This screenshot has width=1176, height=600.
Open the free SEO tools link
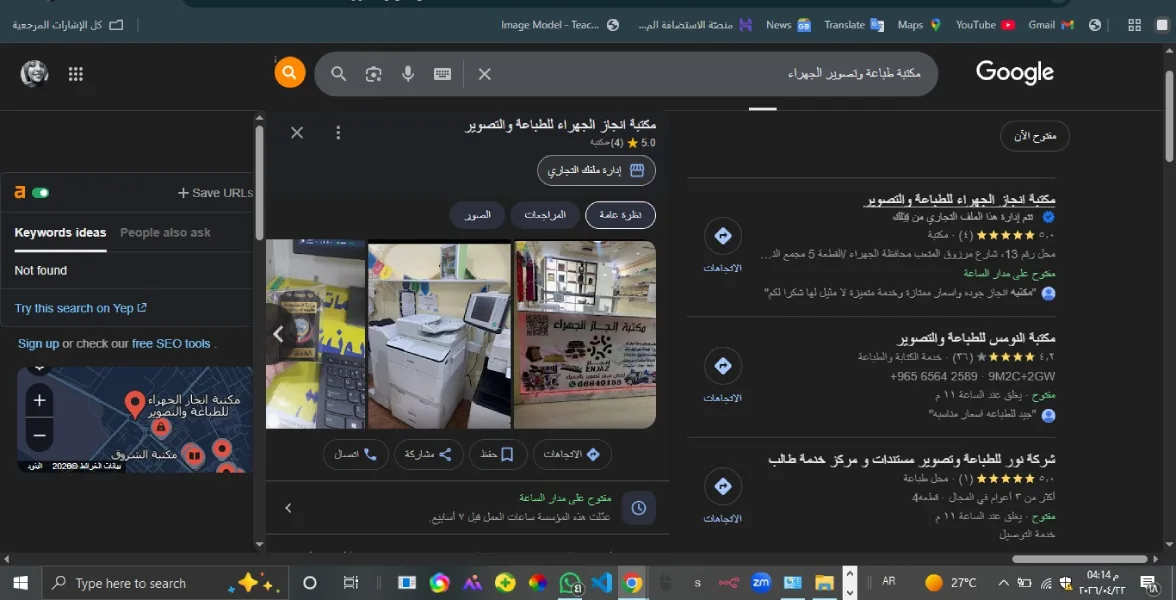click(x=171, y=344)
